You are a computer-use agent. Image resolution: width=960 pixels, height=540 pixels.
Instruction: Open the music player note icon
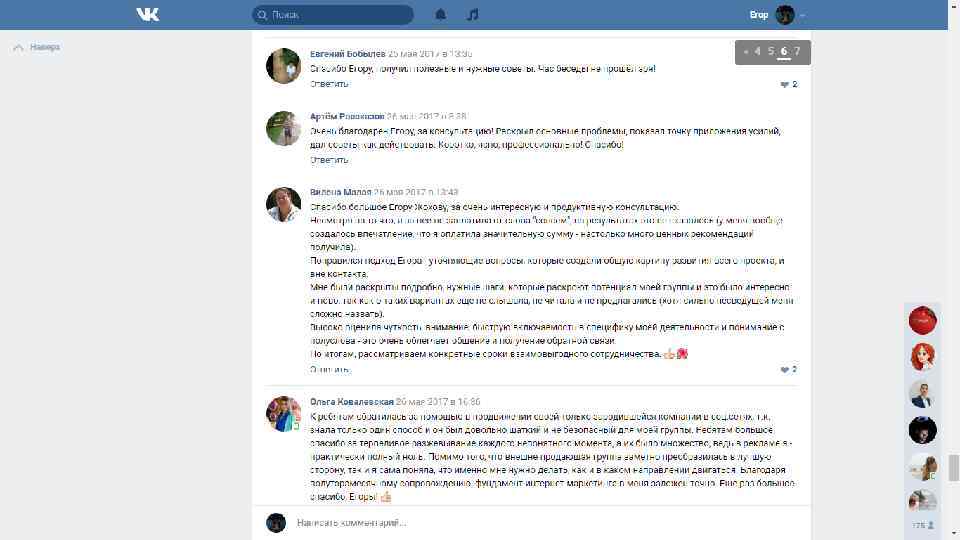coord(473,15)
